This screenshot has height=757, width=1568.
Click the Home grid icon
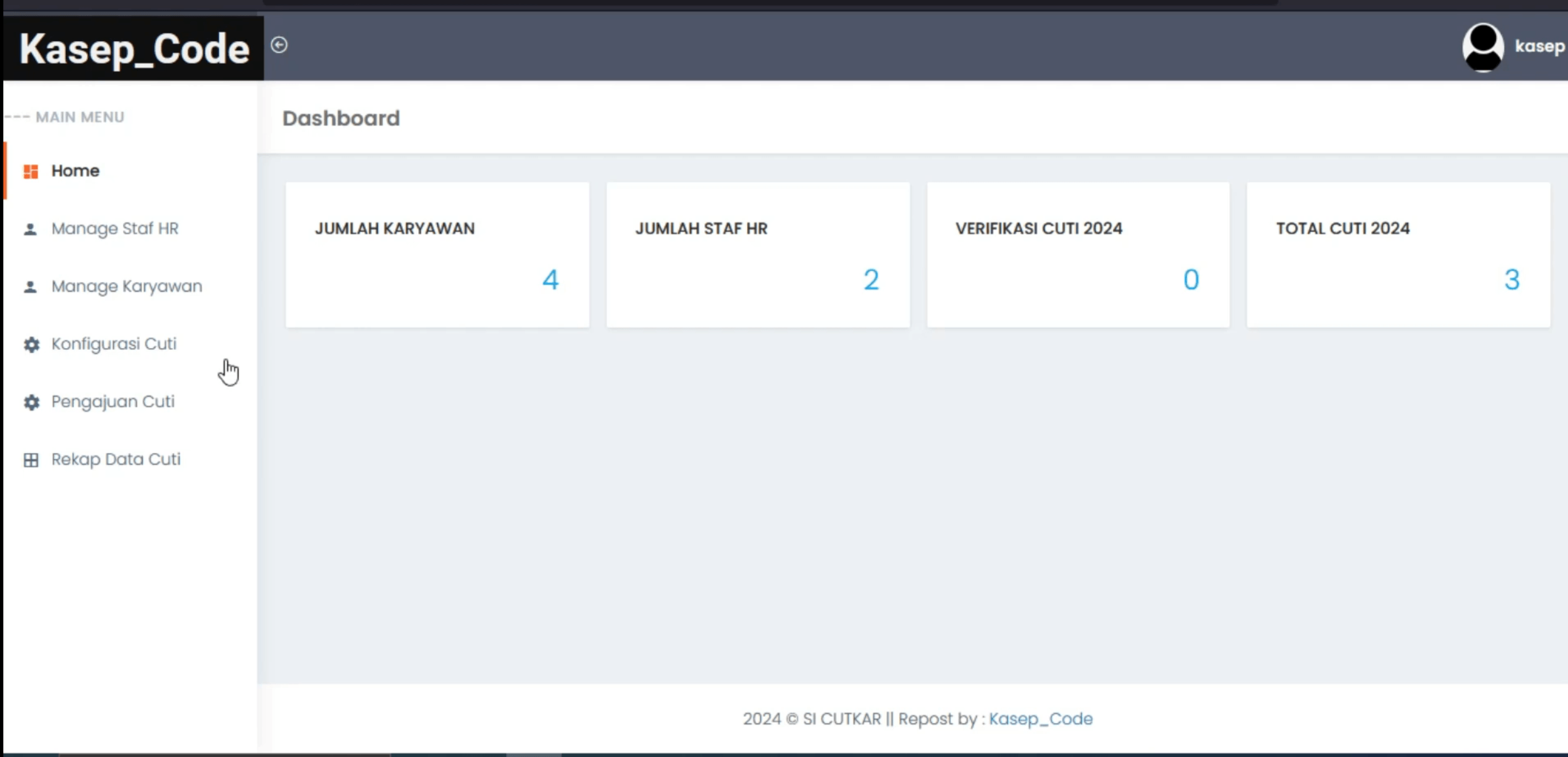[x=31, y=171]
